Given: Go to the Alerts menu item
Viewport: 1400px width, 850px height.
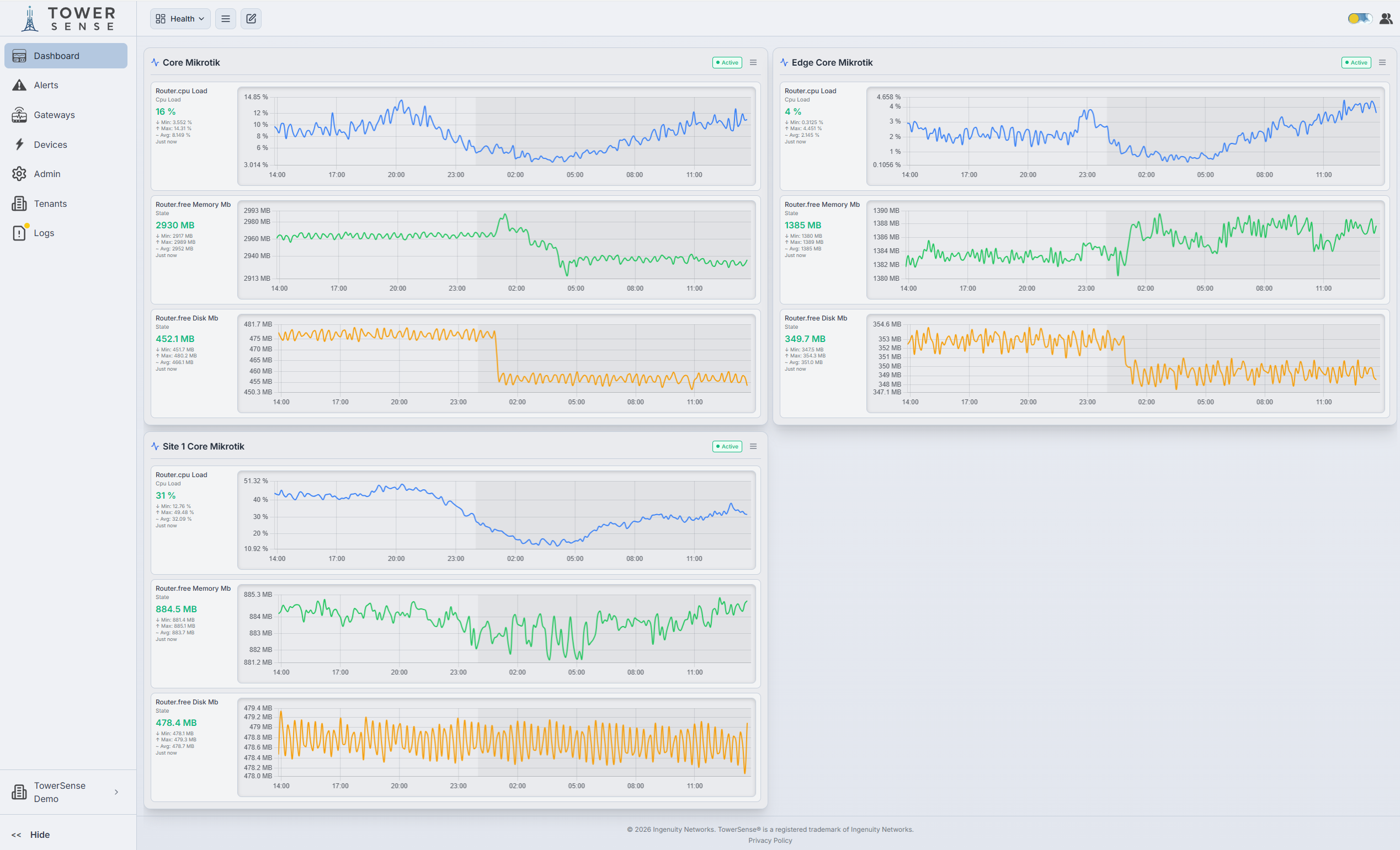Looking at the screenshot, I should tap(66, 85).
